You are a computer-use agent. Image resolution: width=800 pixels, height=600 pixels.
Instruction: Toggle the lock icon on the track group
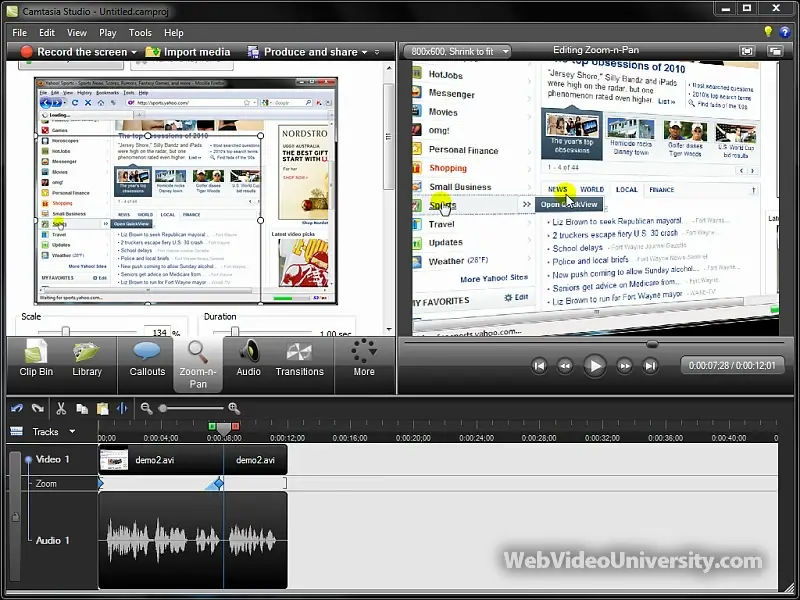15,516
